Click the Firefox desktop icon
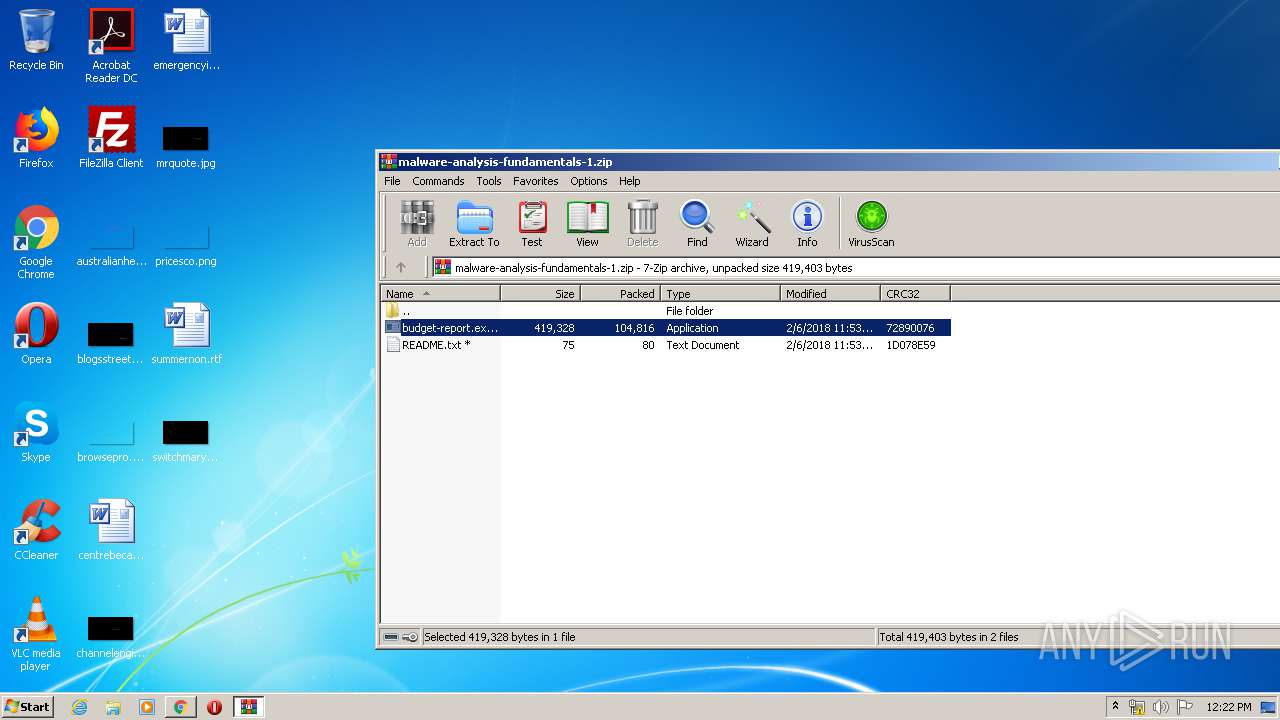Image resolution: width=1280 pixels, height=720 pixels. point(36,138)
